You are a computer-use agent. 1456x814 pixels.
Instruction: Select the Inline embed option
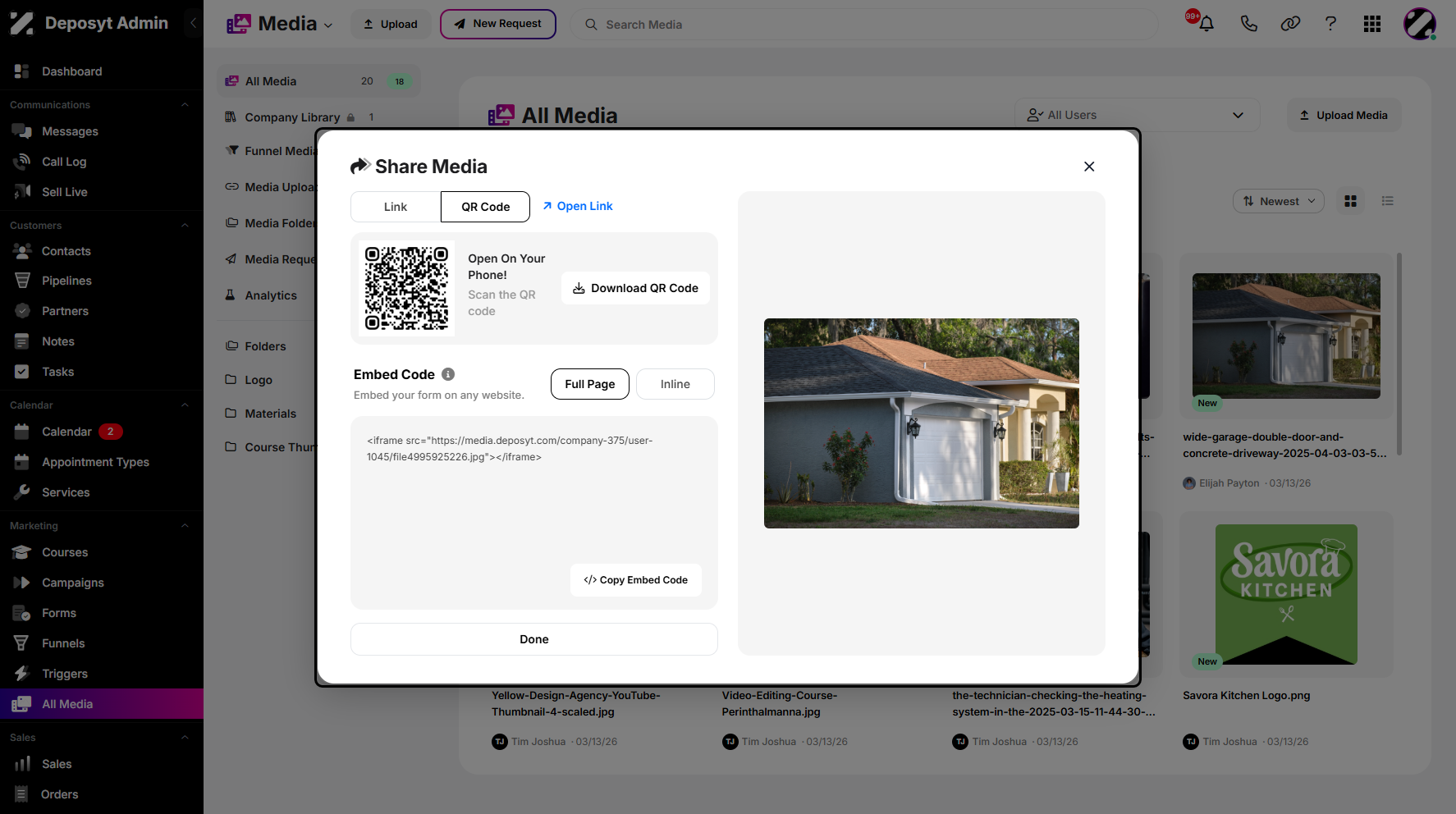(x=675, y=384)
